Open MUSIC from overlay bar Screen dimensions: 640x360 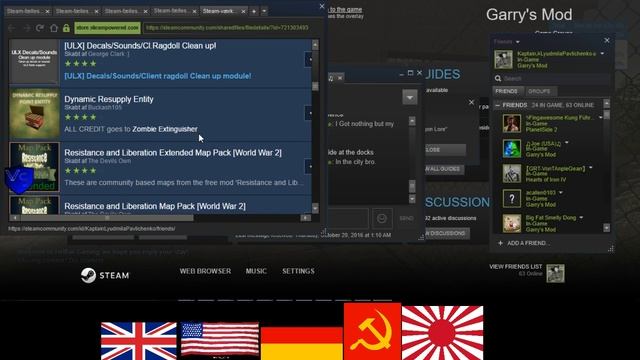256,271
